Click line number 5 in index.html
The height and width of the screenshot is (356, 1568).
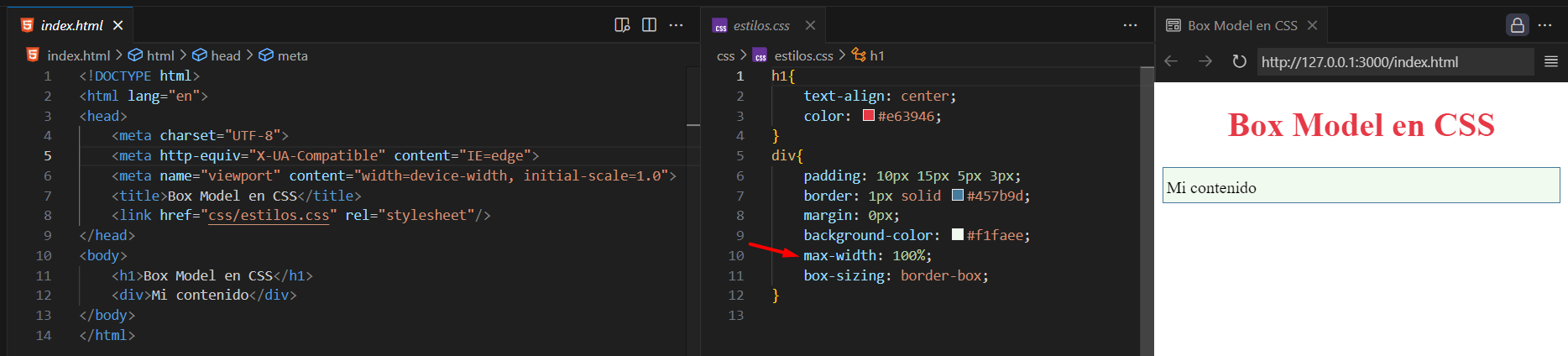pos(47,155)
